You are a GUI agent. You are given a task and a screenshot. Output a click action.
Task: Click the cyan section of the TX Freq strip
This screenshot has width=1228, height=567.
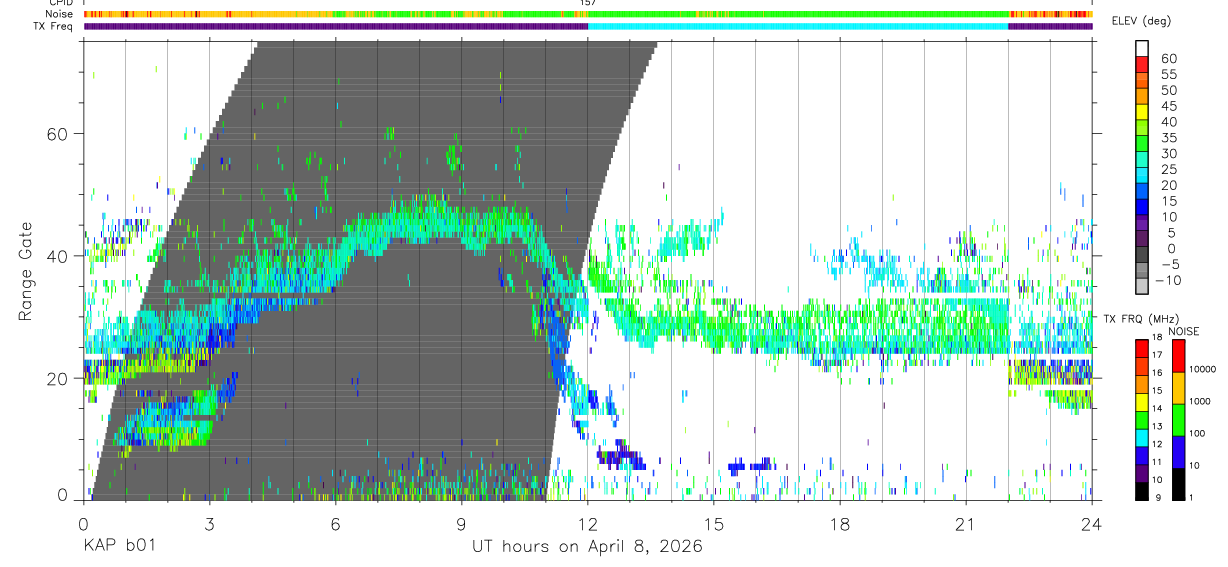click(x=798, y=26)
